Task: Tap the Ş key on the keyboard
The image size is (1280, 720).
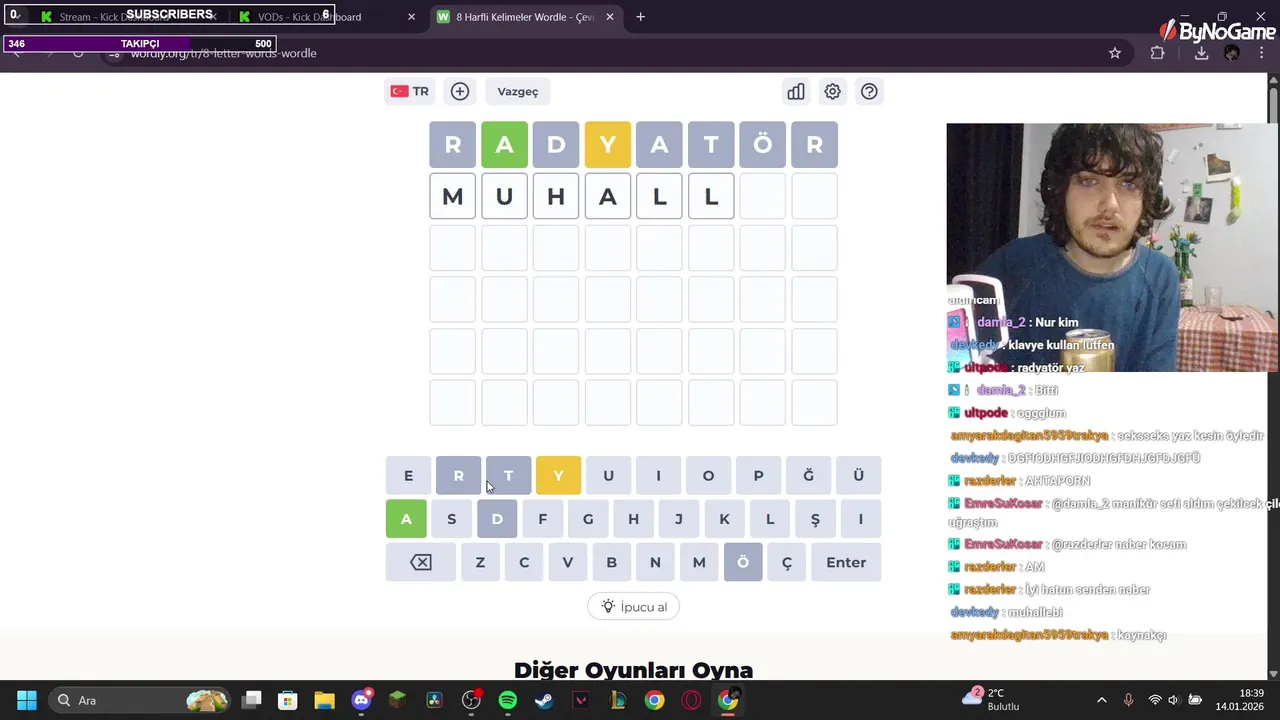Action: (x=815, y=519)
